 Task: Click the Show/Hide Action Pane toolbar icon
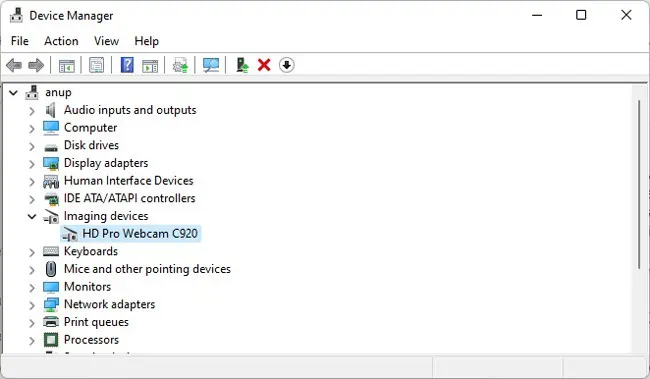(150, 66)
